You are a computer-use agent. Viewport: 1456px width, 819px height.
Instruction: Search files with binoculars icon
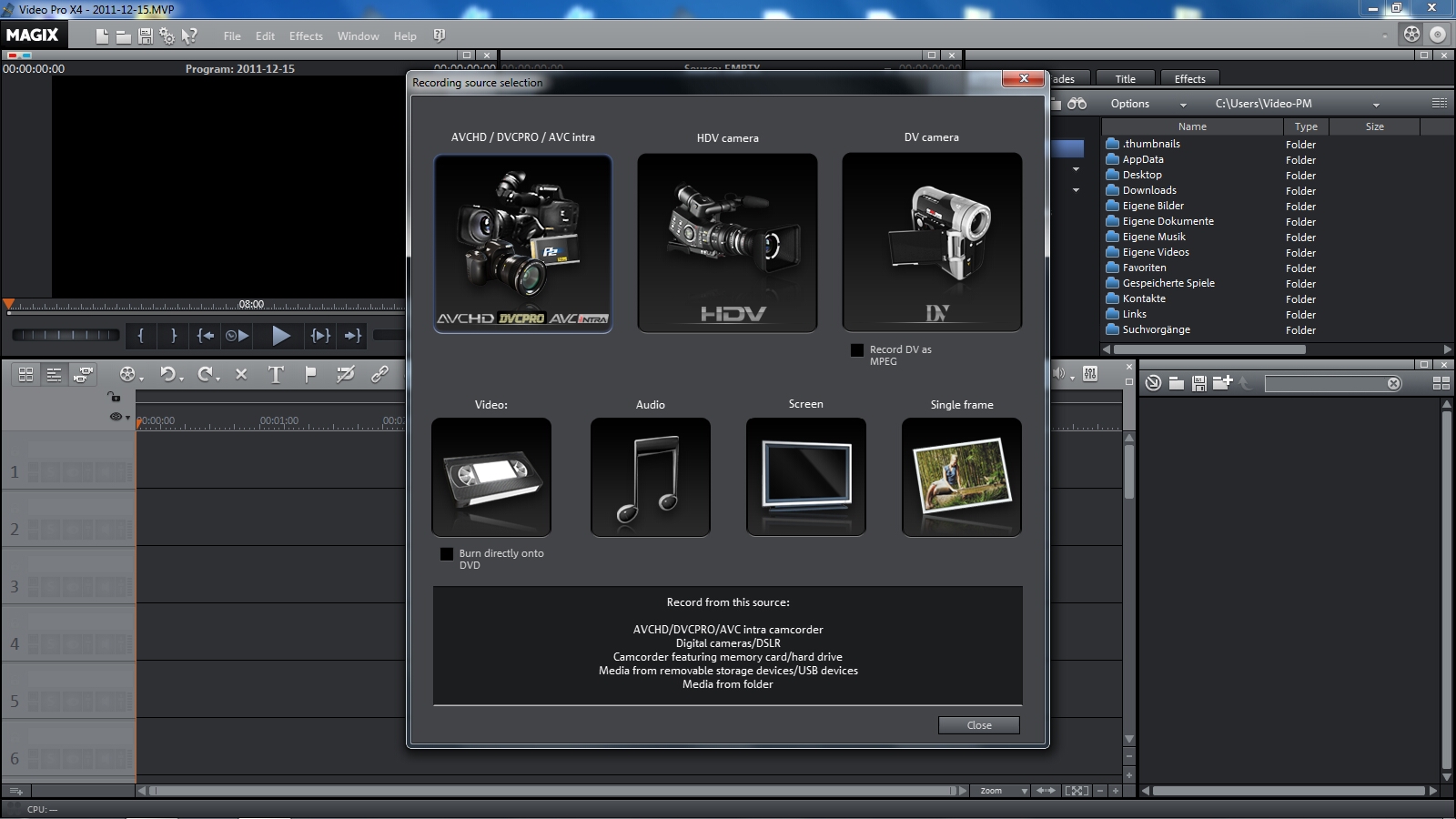[1077, 104]
